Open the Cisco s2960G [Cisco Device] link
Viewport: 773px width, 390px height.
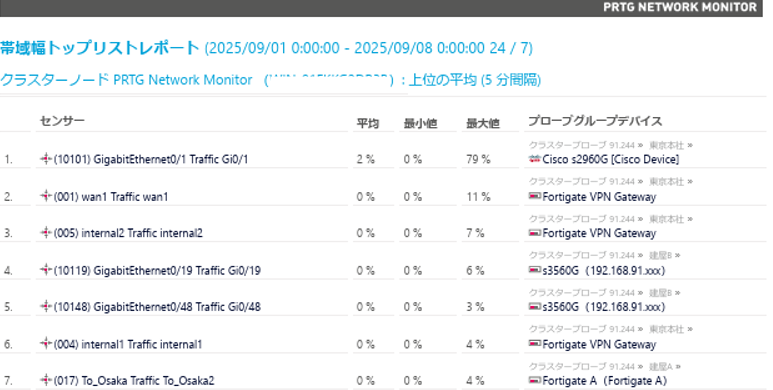[x=610, y=159]
